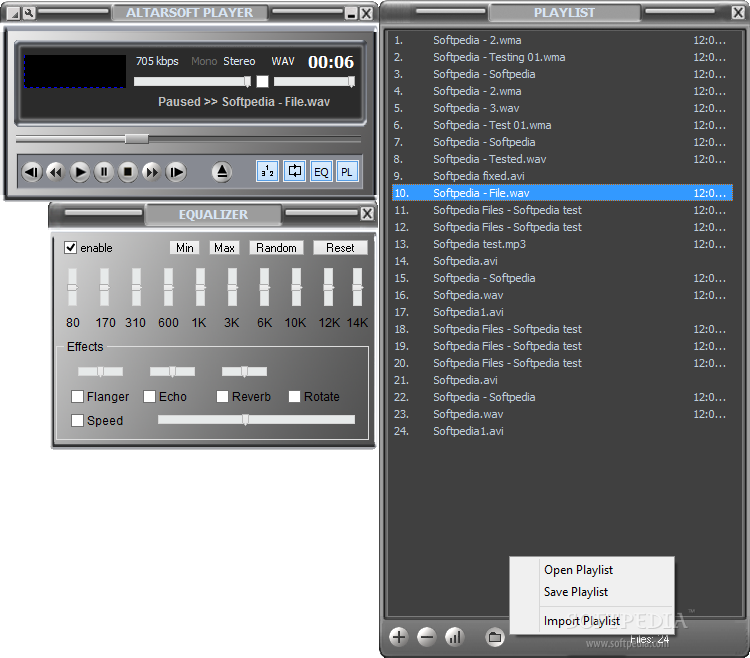Click the 00:06 time display
This screenshot has height=658, width=750.
(x=331, y=62)
